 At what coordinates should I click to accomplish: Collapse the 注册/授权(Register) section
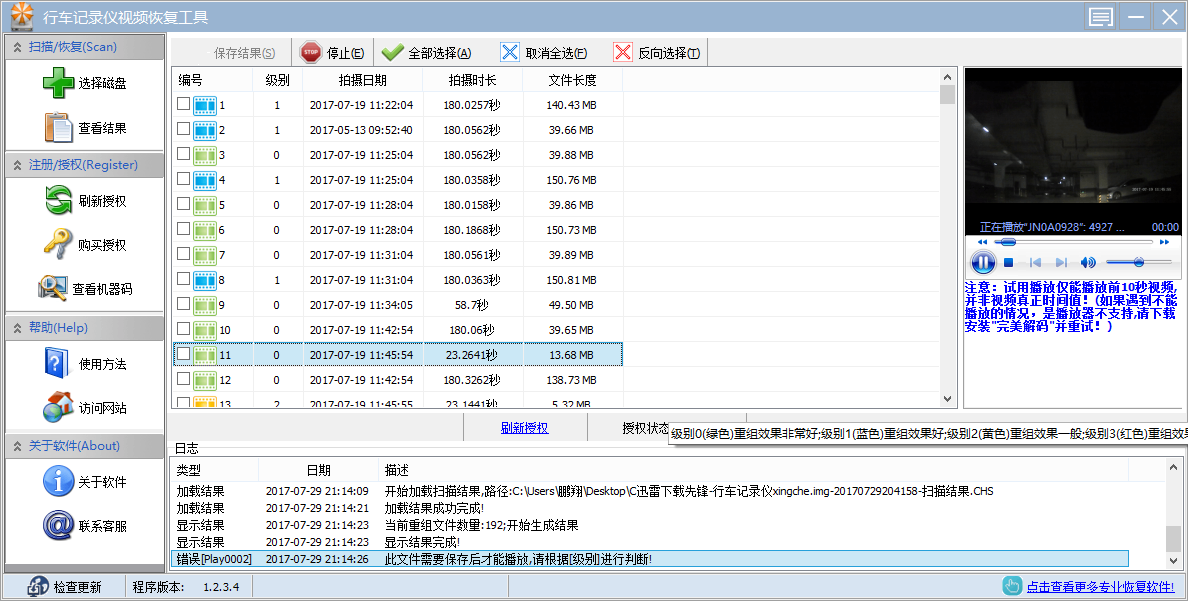pyautogui.click(x=17, y=165)
